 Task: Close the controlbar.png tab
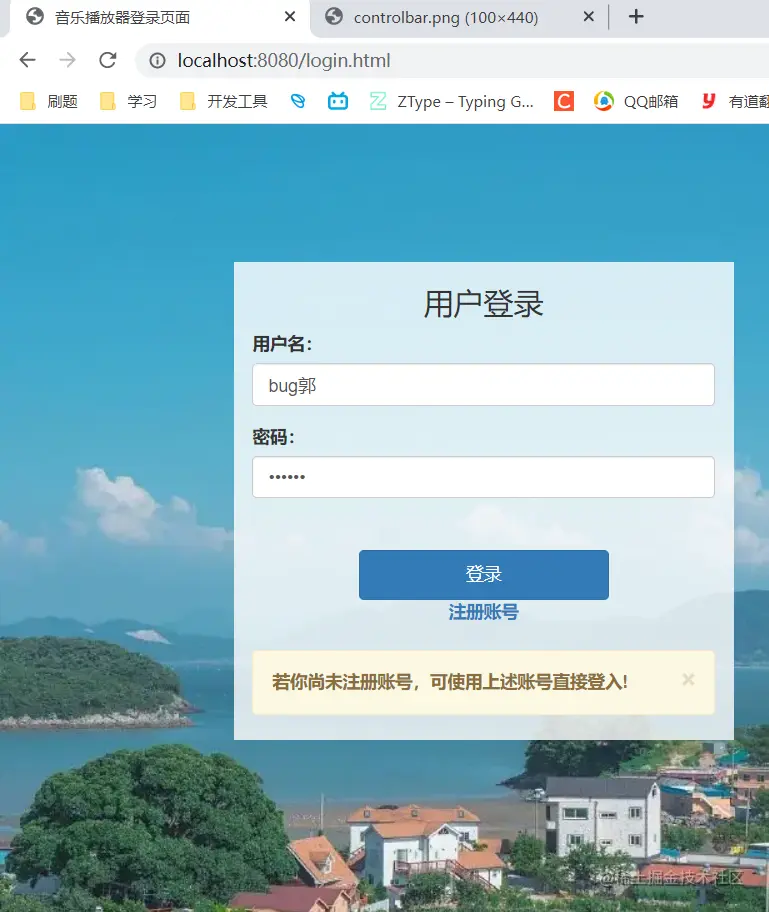pyautogui.click(x=589, y=17)
